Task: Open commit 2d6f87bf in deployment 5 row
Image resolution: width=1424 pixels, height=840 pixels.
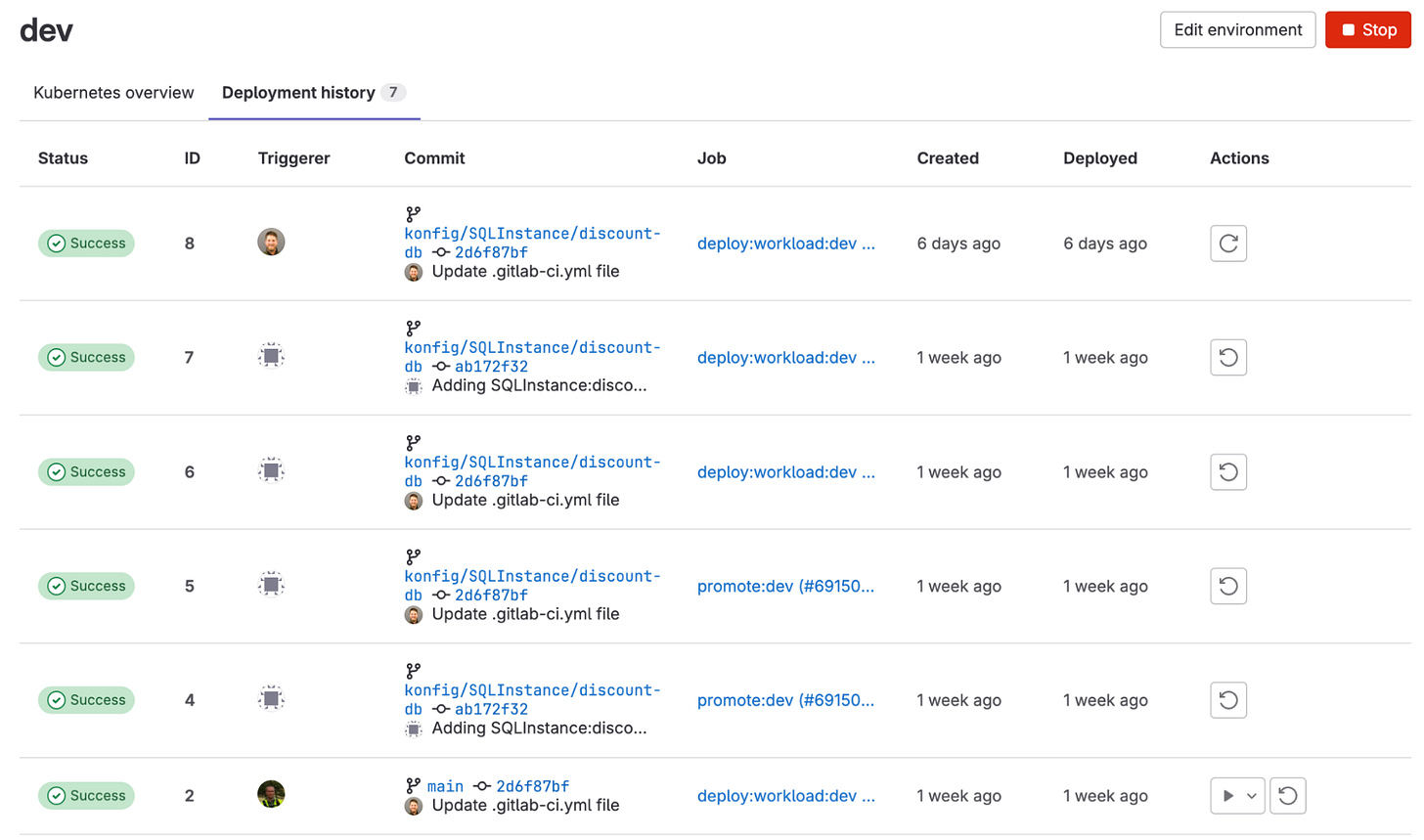Action: tap(491, 595)
